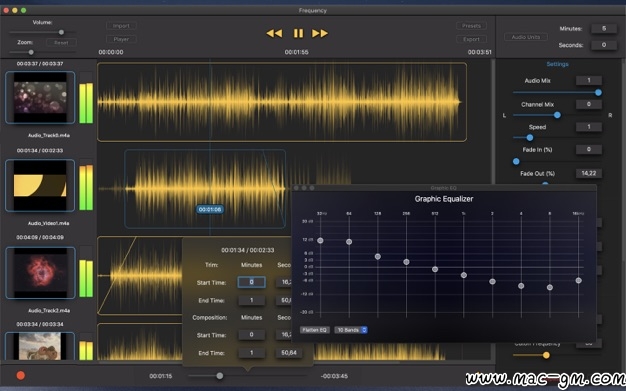Click the Cutoff Frequency slider knob
The image size is (626, 391).
point(546,355)
